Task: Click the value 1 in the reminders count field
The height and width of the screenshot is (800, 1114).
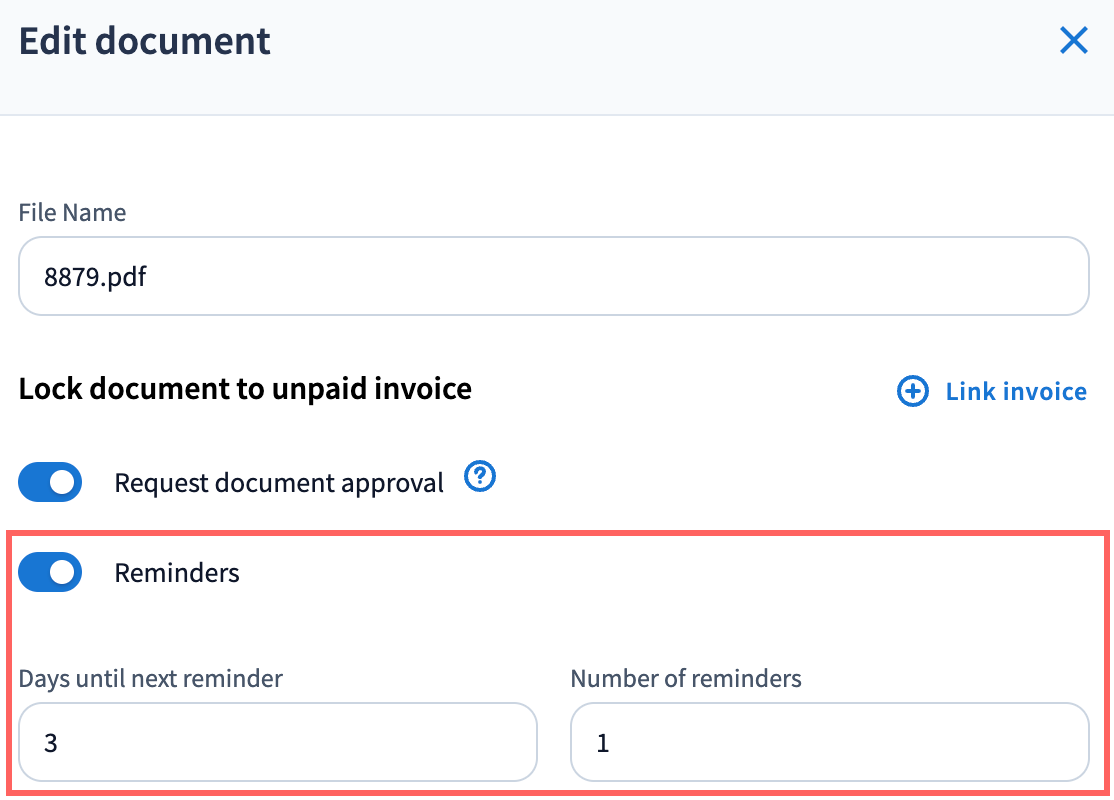Action: point(603,743)
